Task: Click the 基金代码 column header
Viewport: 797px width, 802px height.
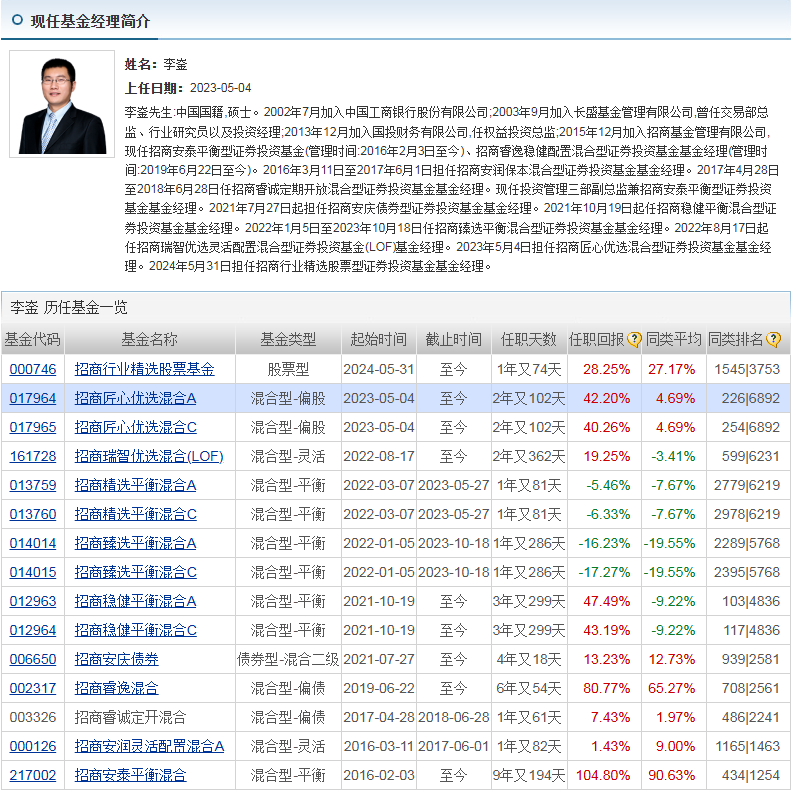Action: click(33, 340)
